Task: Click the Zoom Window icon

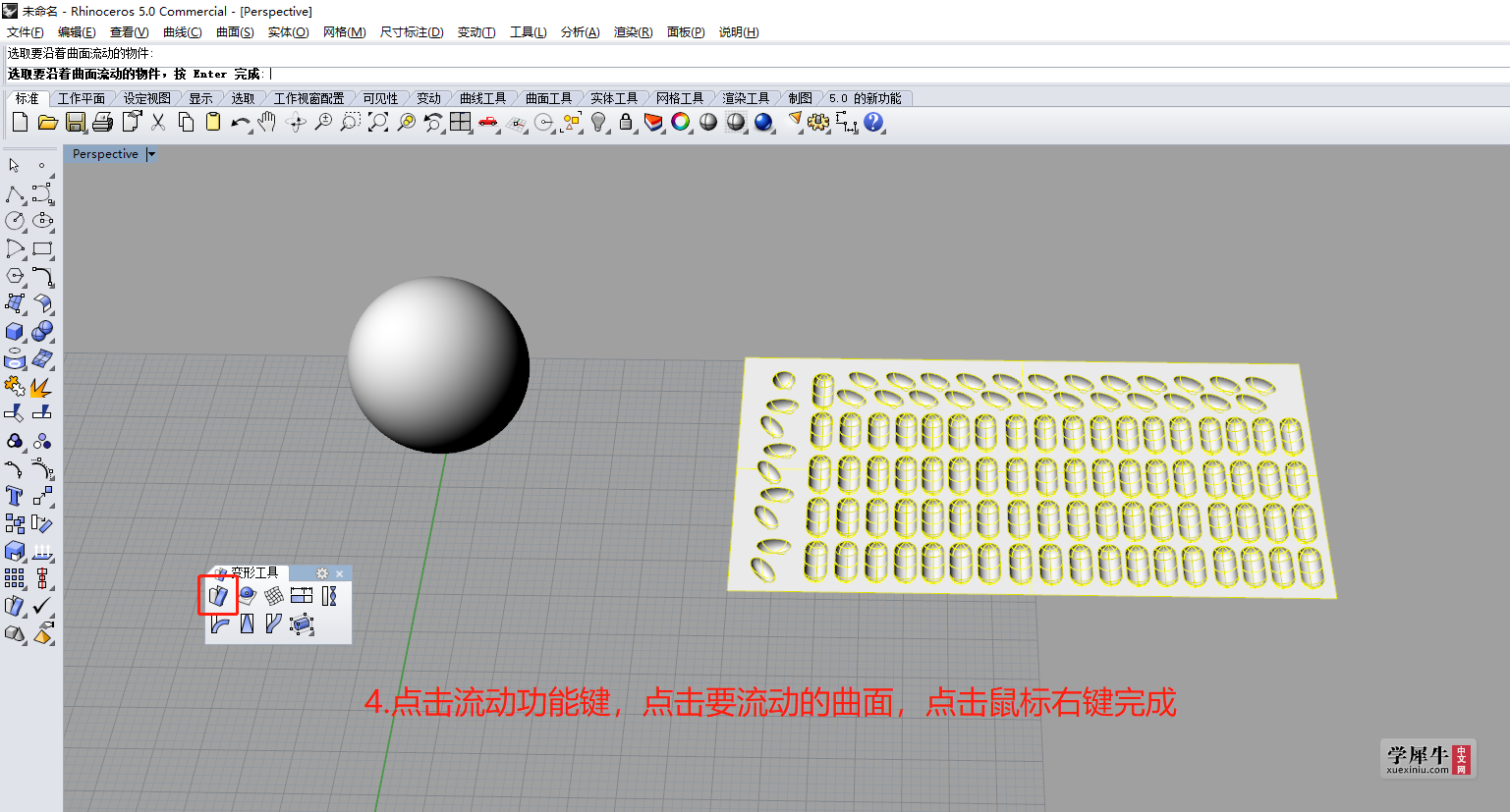Action: coord(351,122)
